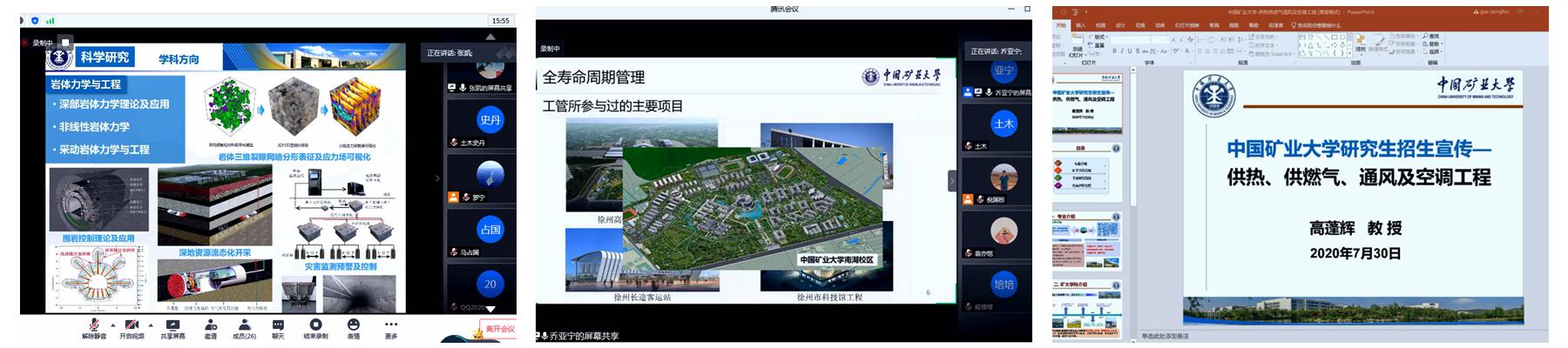The image size is (1568, 348).
Task: Toggle Underline formatting in PowerPoint ribbon
Action: pos(1128,51)
